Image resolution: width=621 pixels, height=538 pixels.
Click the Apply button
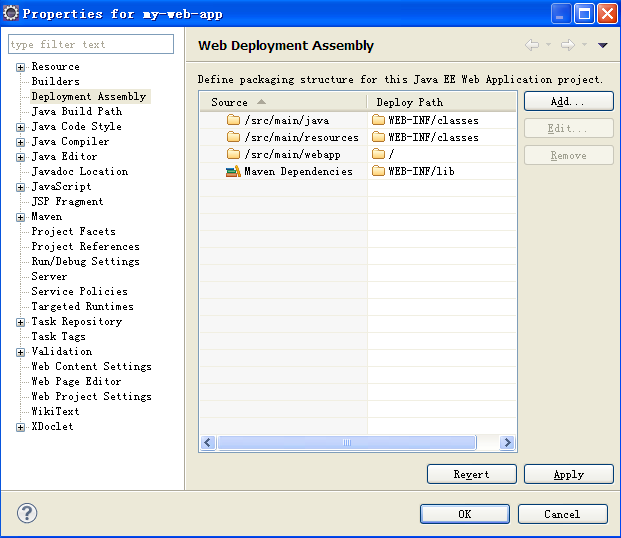click(x=569, y=474)
